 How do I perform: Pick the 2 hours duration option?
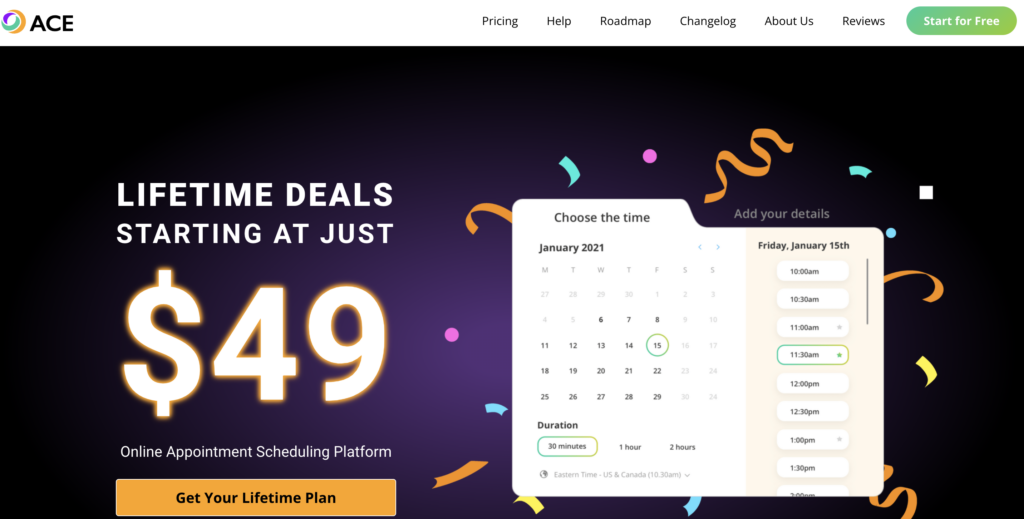(682, 447)
